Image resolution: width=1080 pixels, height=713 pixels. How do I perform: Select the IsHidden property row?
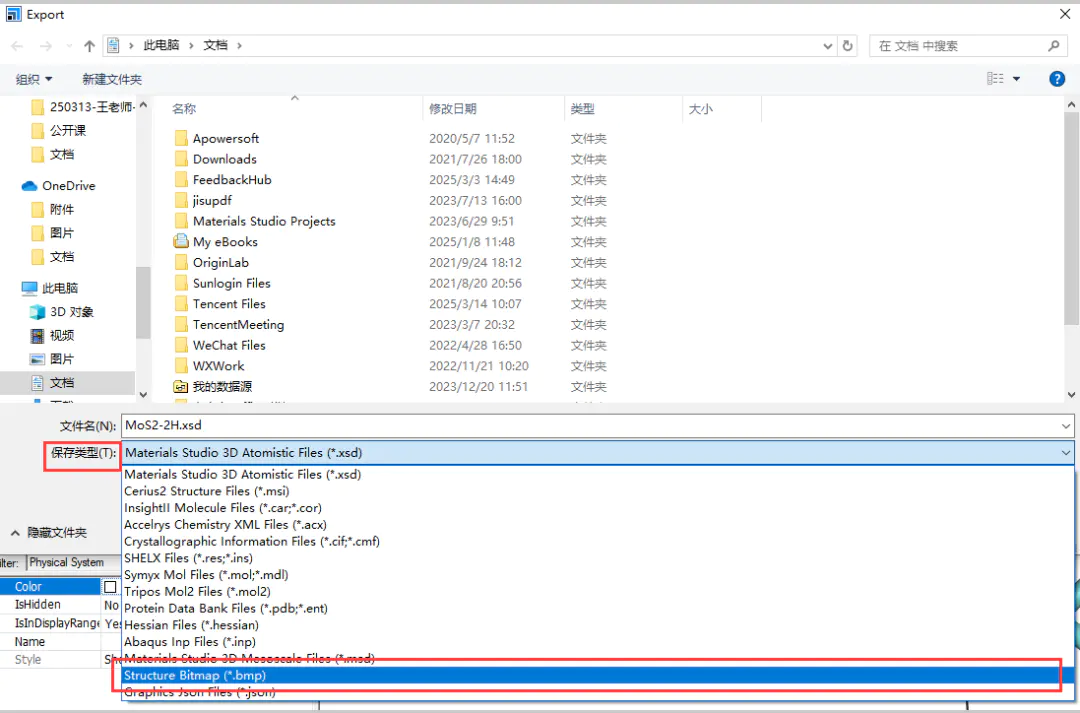click(50, 604)
